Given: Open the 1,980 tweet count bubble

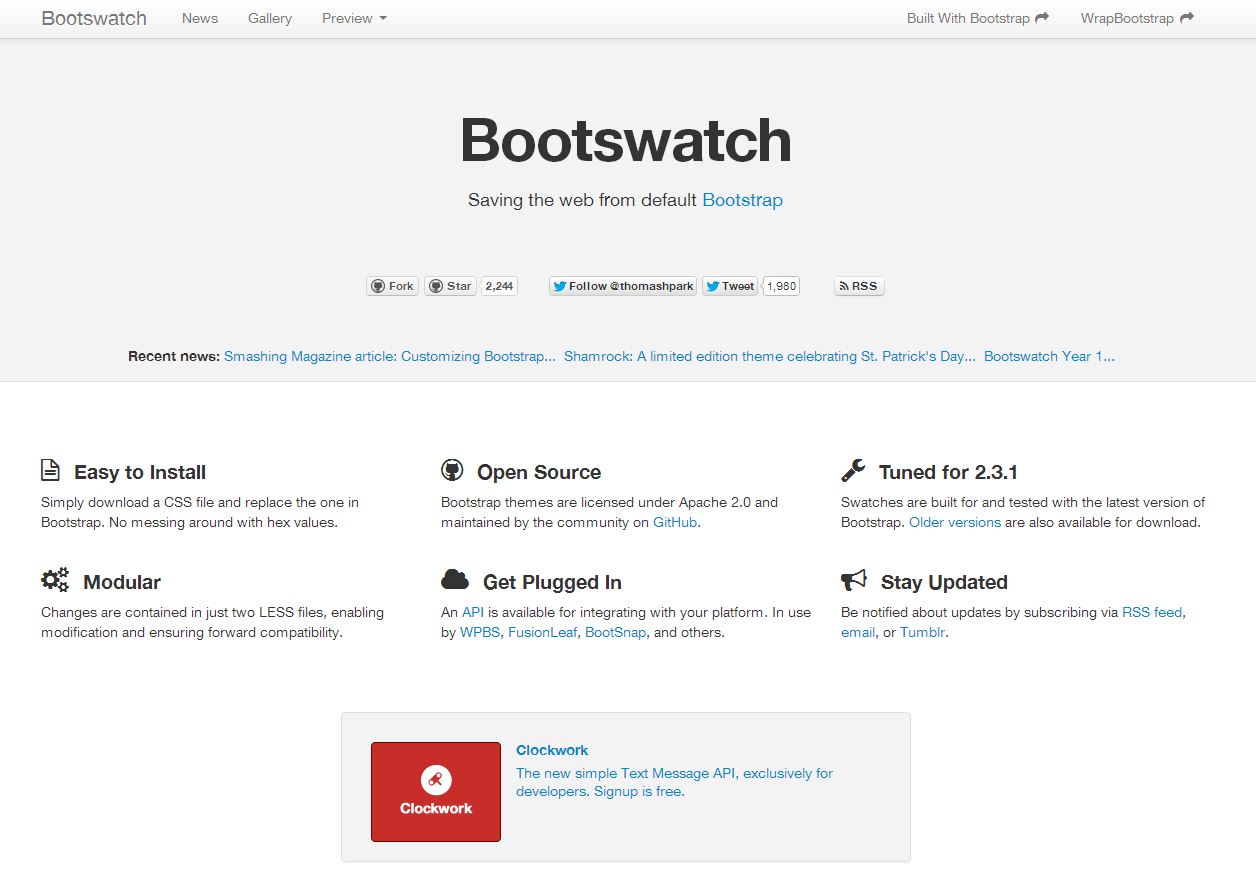Looking at the screenshot, I should pos(781,286).
